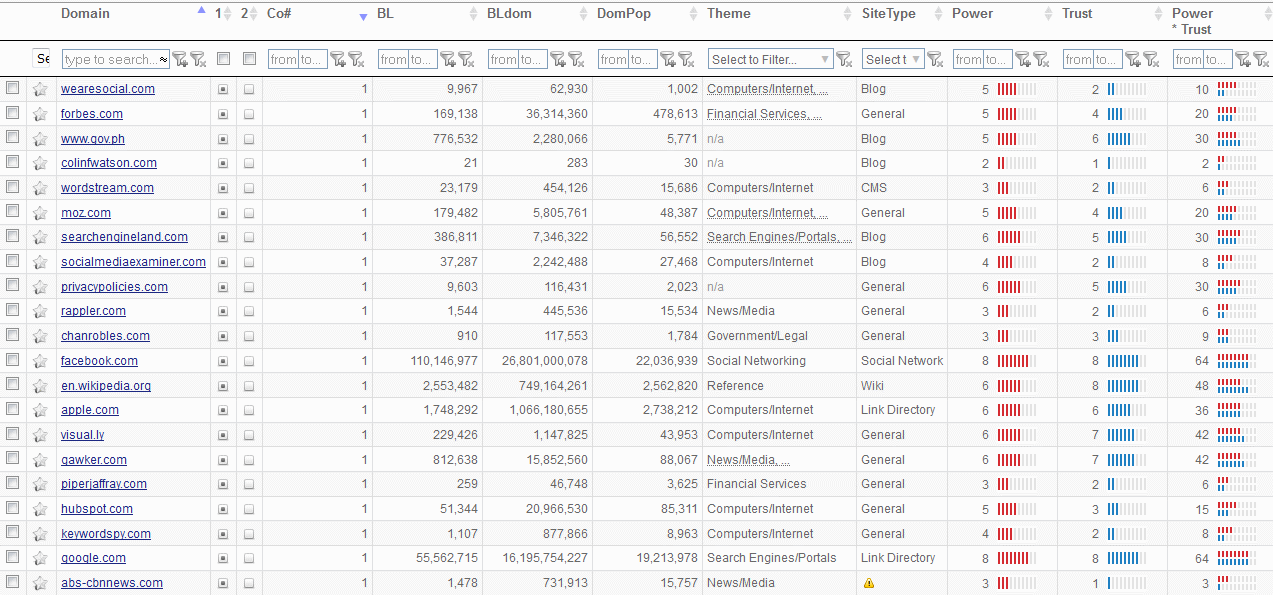
Task: Clear the Domain column filter
Action: pyautogui.click(x=197, y=60)
